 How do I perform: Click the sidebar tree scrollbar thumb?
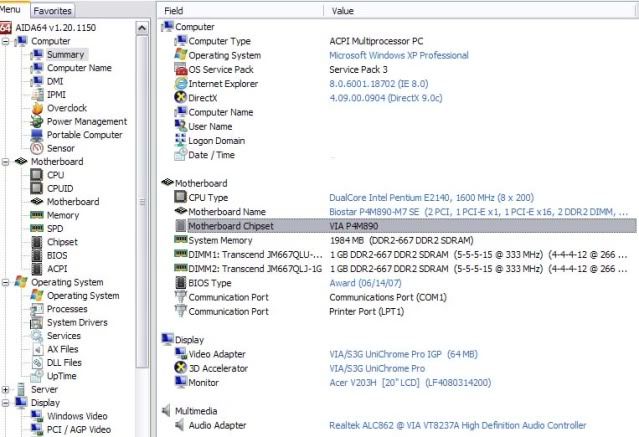pyautogui.click(x=142, y=201)
